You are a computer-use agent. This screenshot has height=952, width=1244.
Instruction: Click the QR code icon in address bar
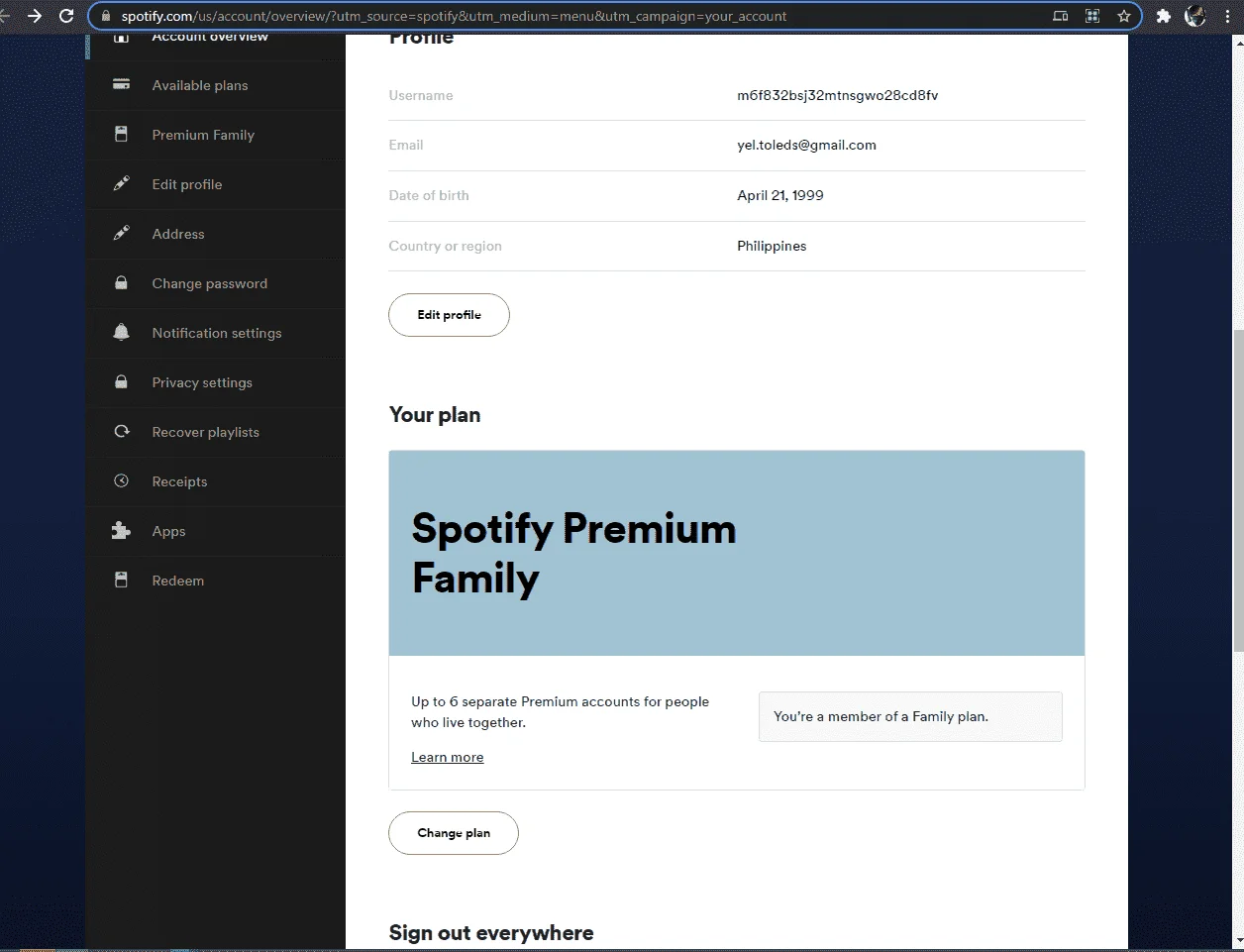coord(1092,16)
